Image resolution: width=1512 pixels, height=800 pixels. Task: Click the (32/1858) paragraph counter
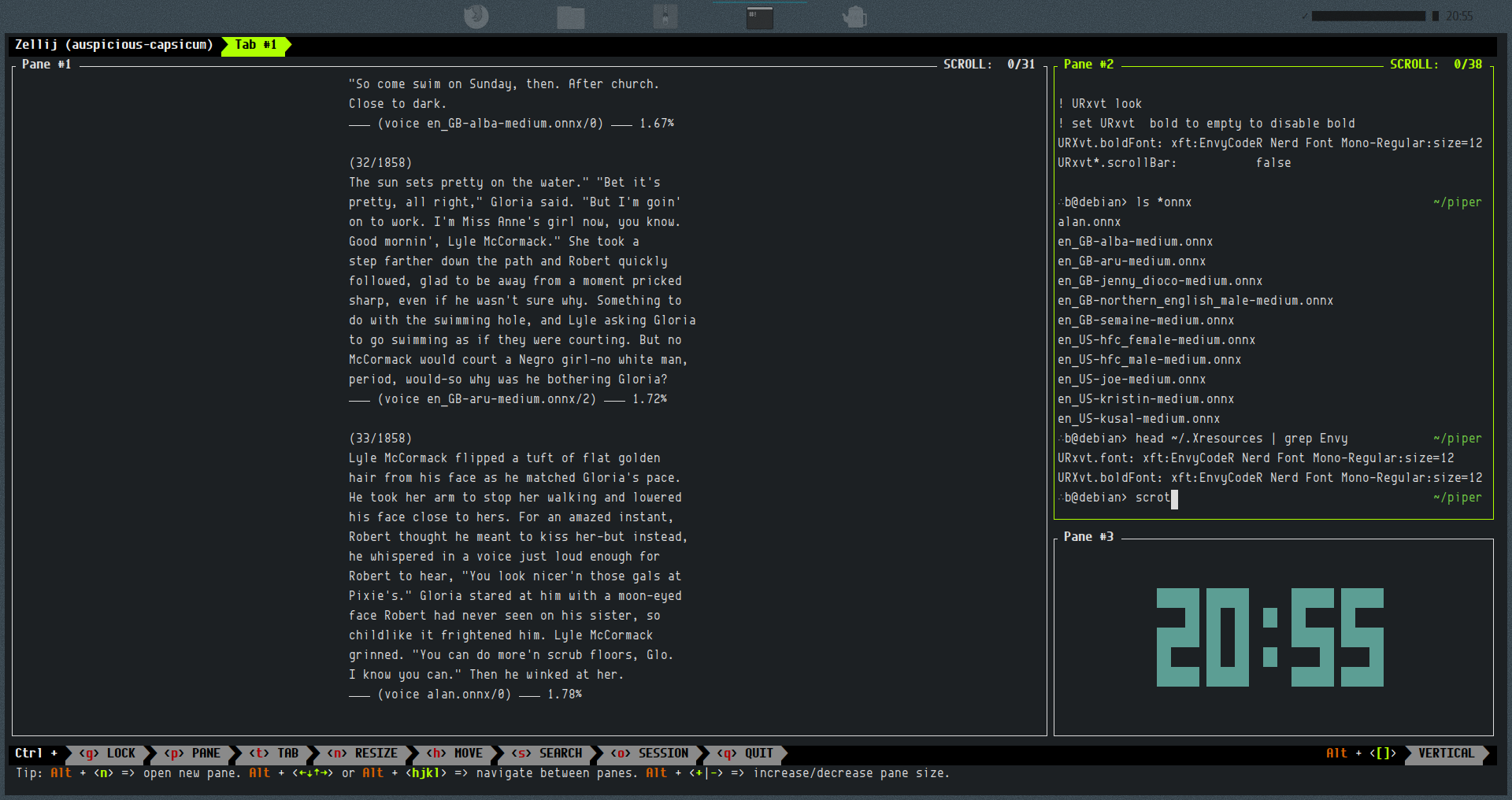pos(380,163)
